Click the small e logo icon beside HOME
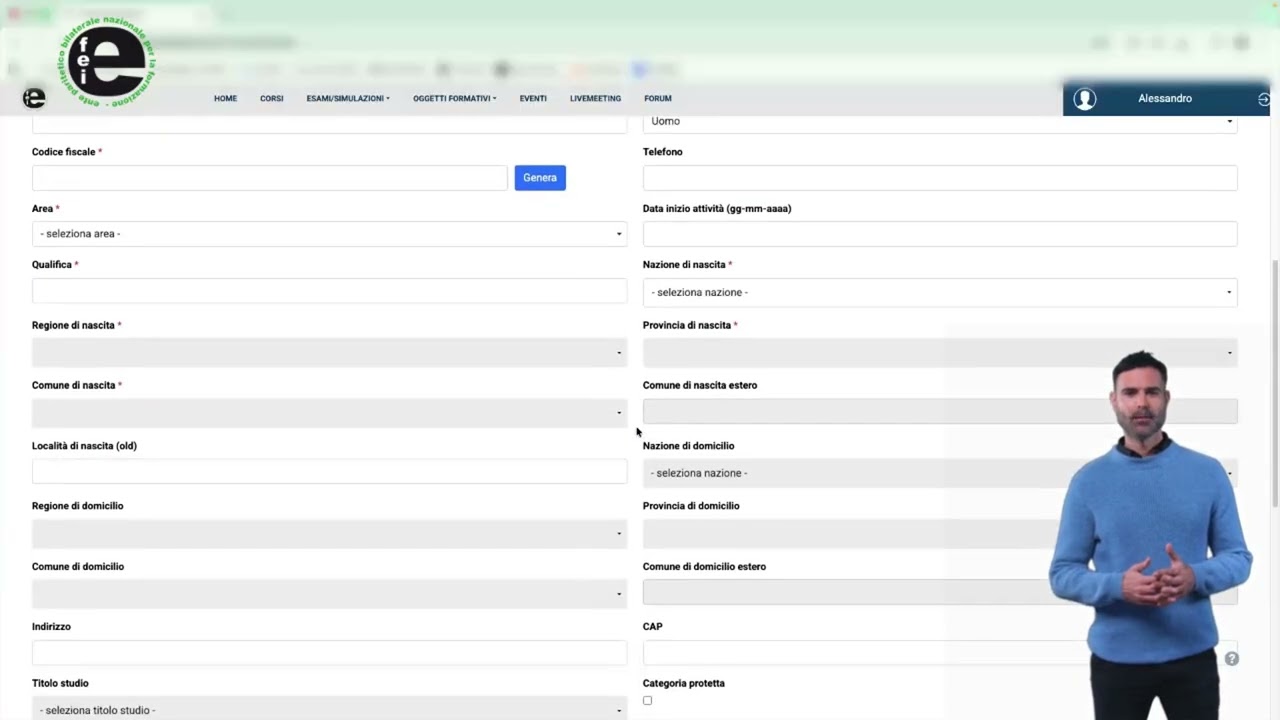Screen dimensions: 1280x720 tap(34, 98)
